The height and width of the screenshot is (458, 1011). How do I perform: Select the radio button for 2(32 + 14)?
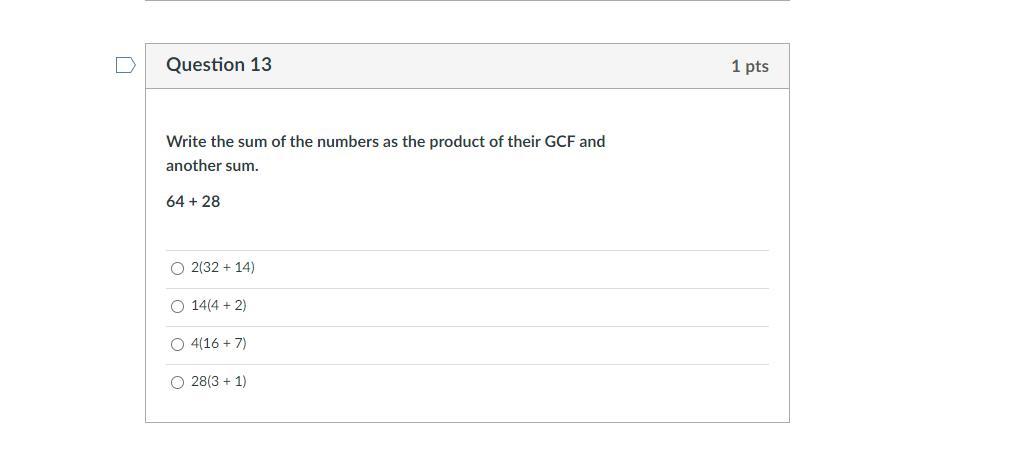point(178,268)
